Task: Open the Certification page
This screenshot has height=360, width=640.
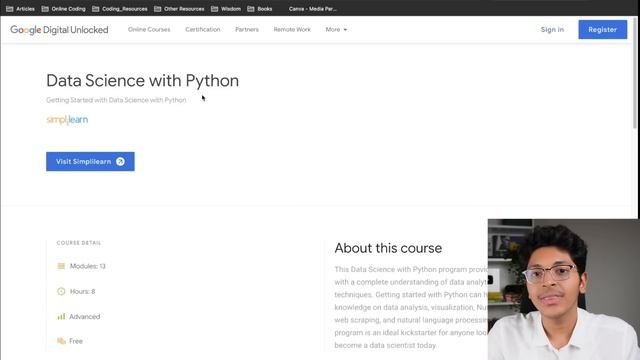Action: pyautogui.click(x=202, y=29)
